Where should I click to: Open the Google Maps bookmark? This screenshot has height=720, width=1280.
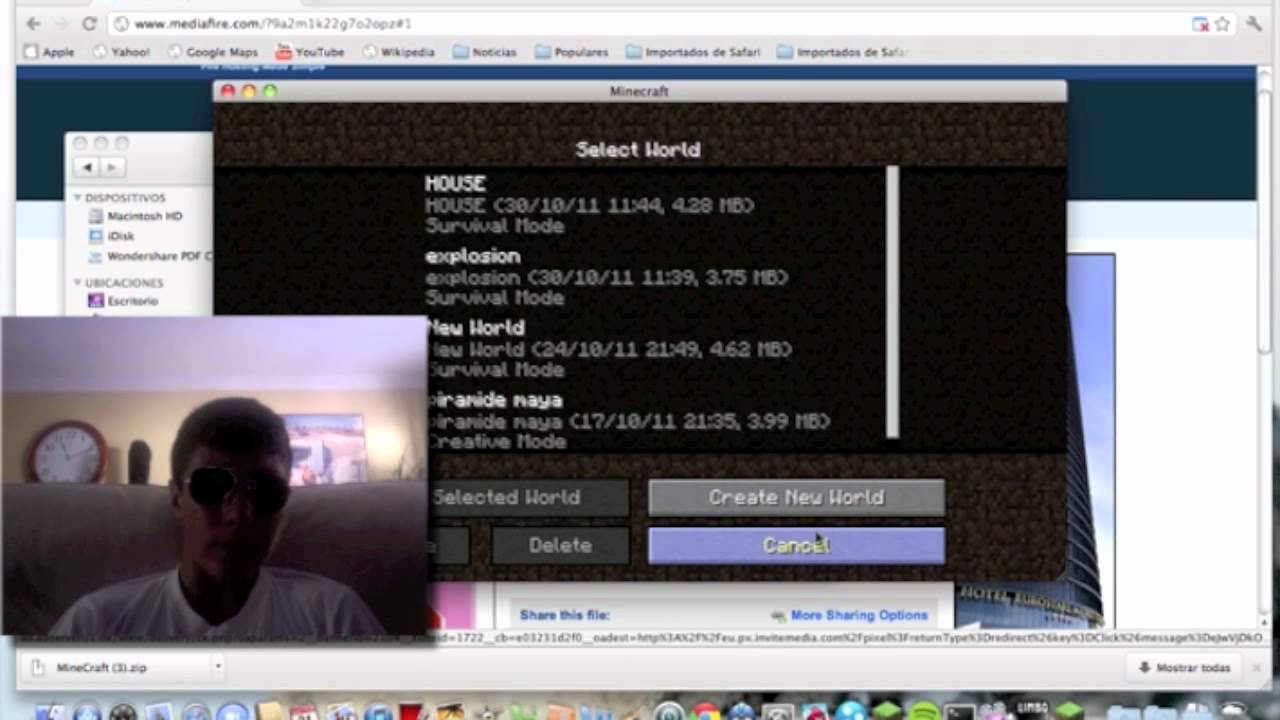[212, 52]
